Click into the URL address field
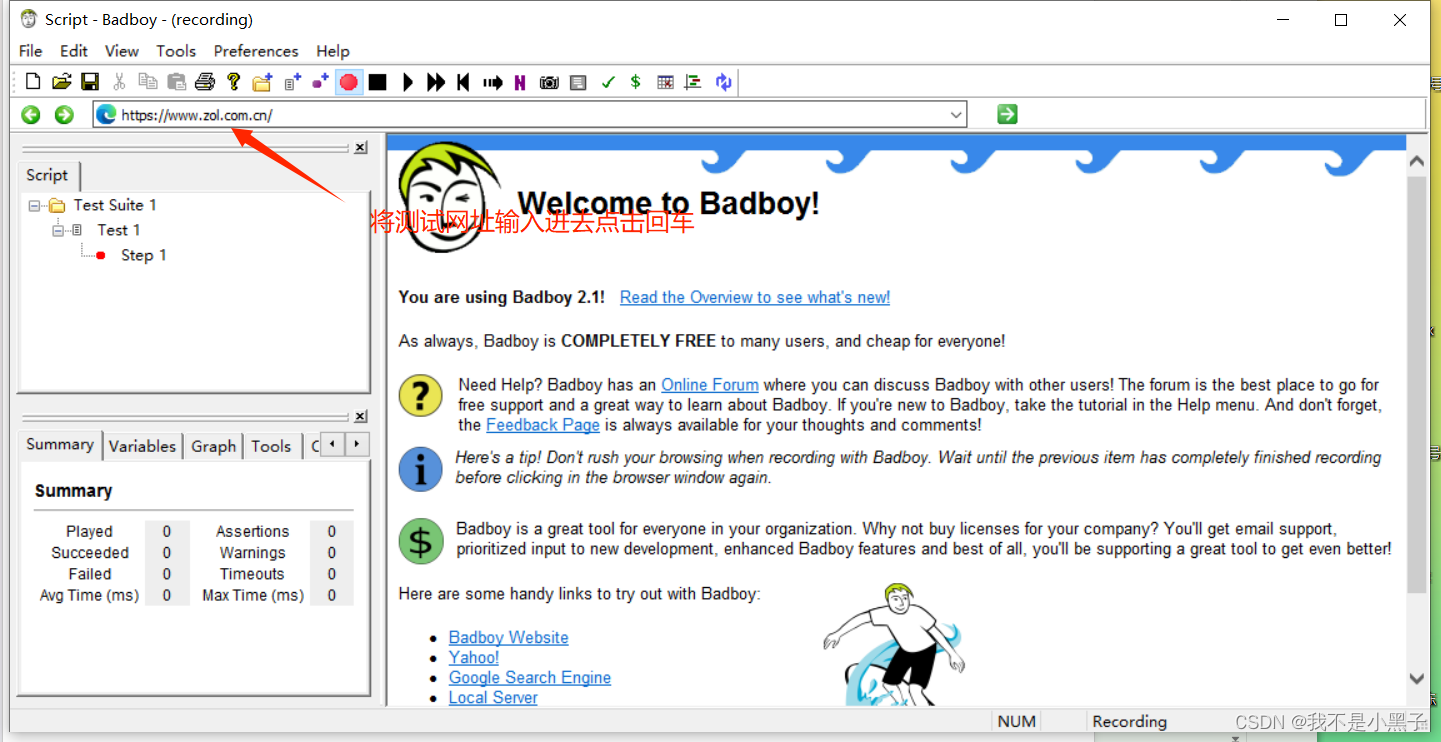This screenshot has height=742, width=1441. click(x=530, y=115)
